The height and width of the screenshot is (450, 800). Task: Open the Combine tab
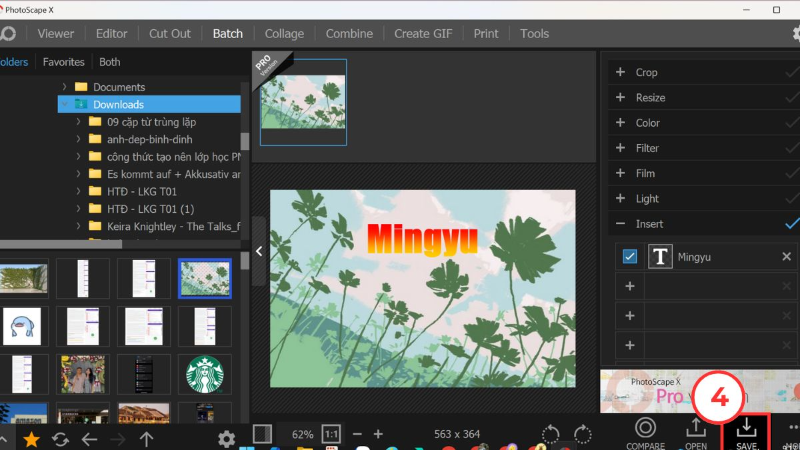(349, 34)
